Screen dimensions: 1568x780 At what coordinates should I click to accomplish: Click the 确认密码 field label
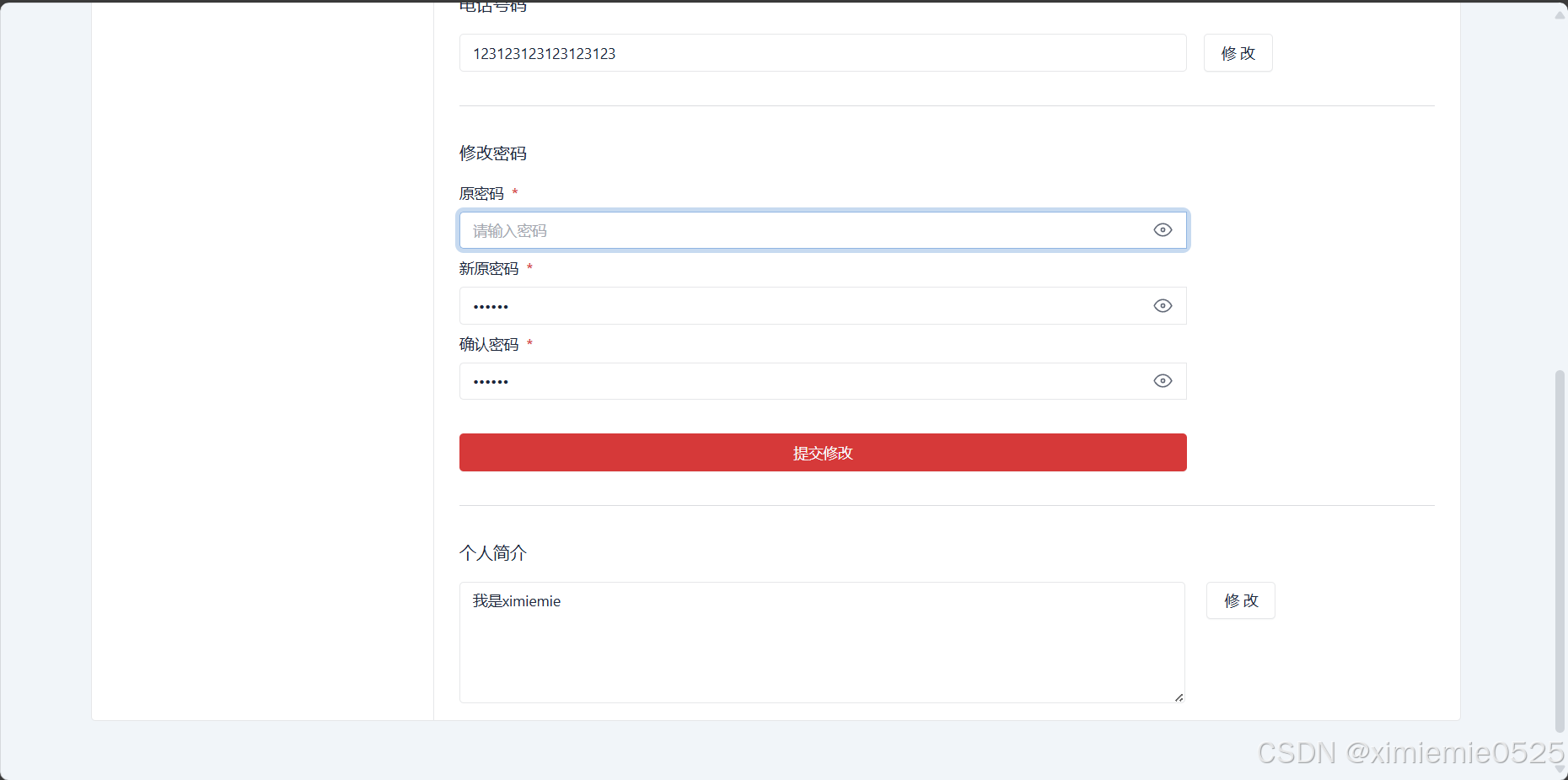[489, 344]
